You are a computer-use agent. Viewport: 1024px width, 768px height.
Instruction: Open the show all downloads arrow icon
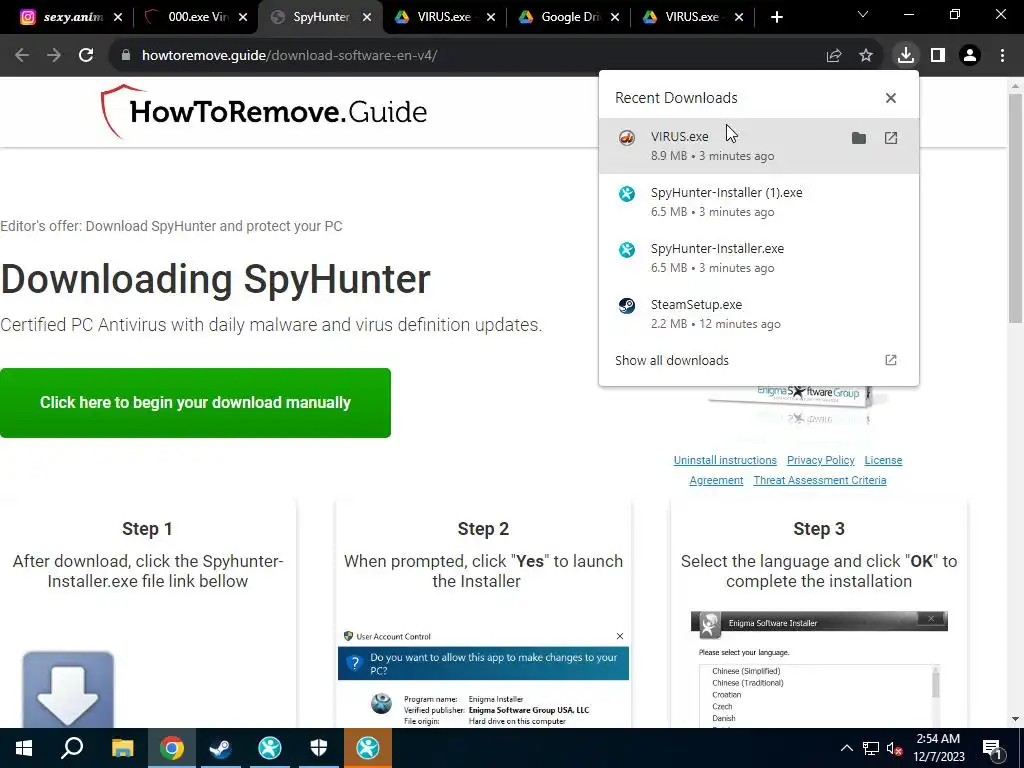point(891,360)
